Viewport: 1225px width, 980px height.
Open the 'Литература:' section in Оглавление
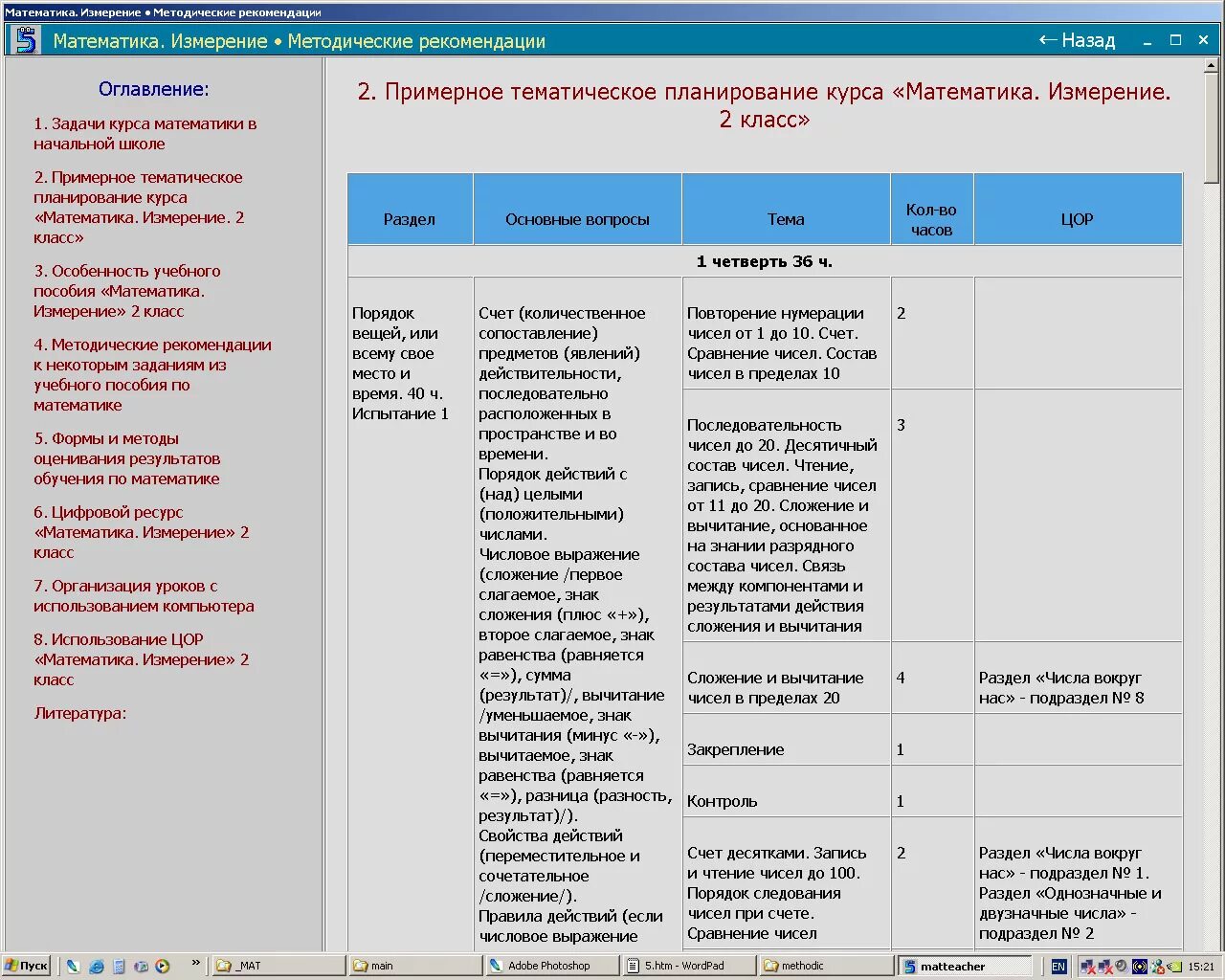click(79, 713)
